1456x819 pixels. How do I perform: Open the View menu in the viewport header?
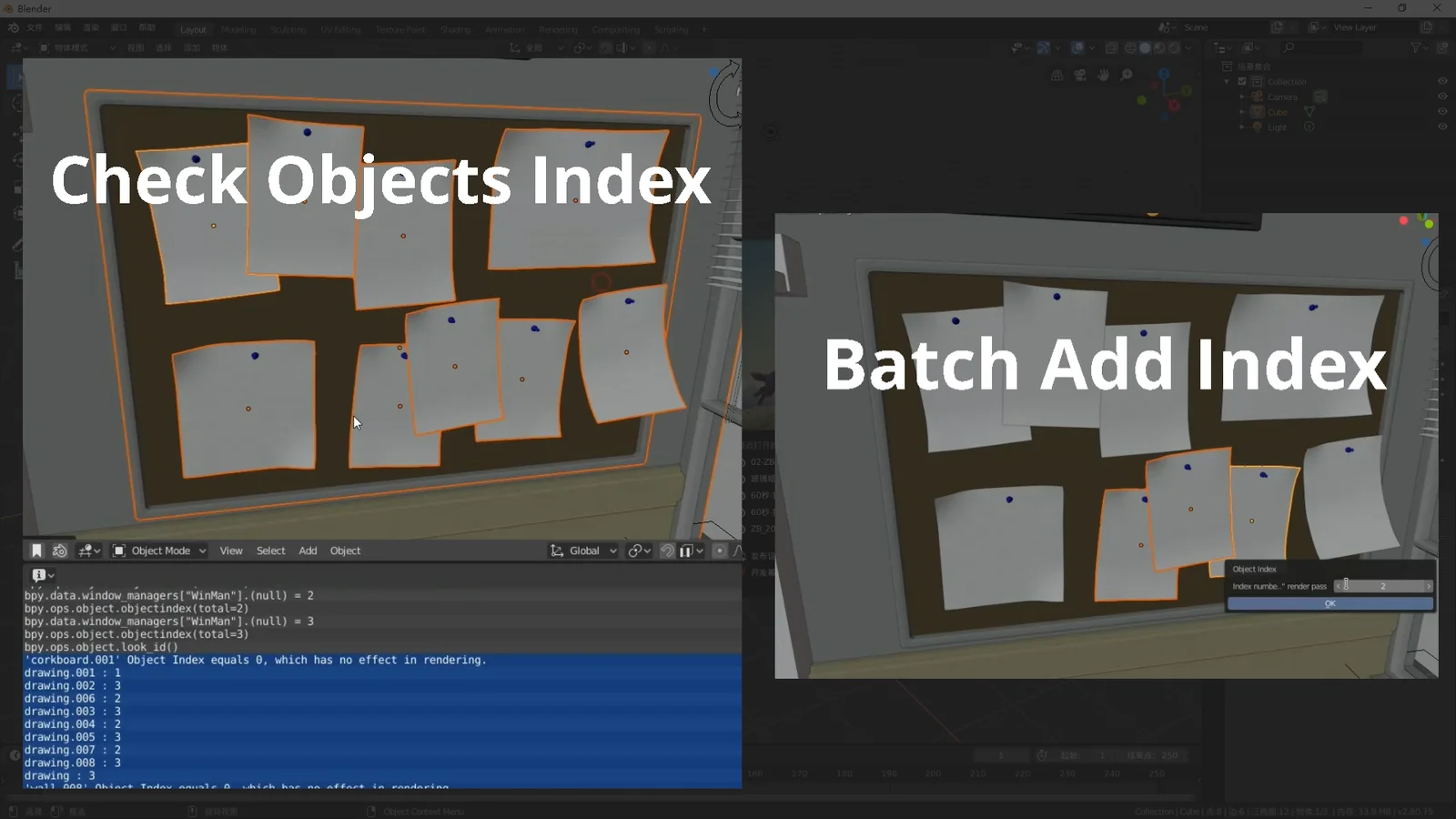click(231, 550)
